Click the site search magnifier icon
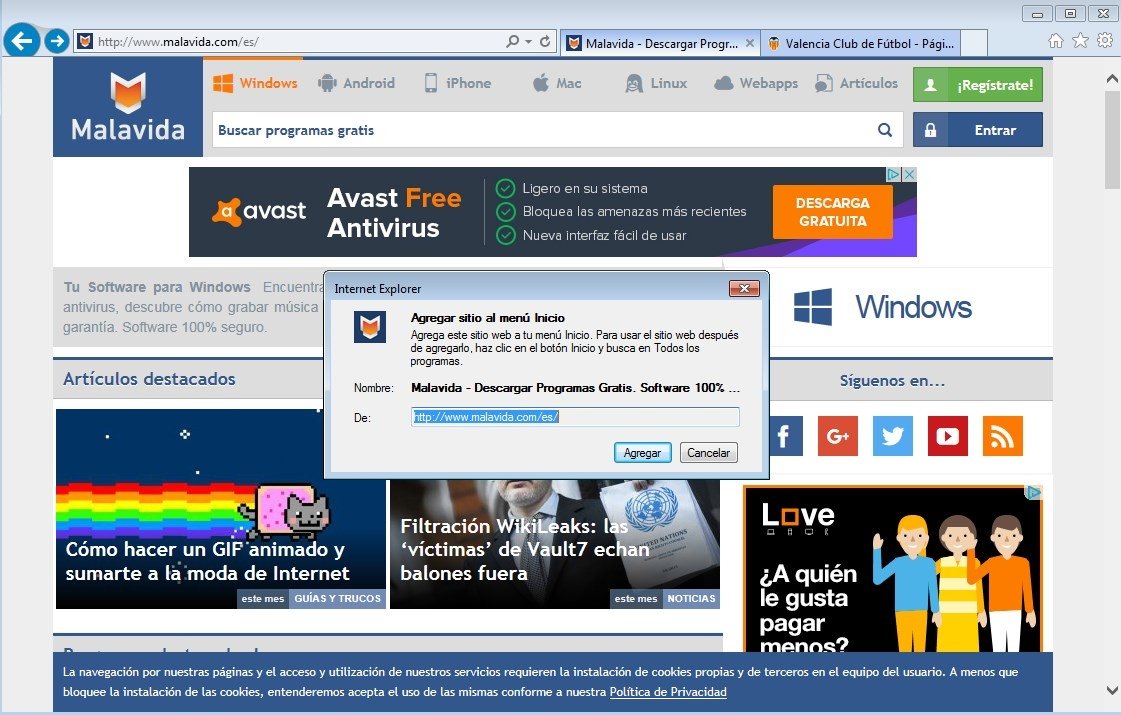This screenshot has width=1121, height=715. [x=885, y=130]
